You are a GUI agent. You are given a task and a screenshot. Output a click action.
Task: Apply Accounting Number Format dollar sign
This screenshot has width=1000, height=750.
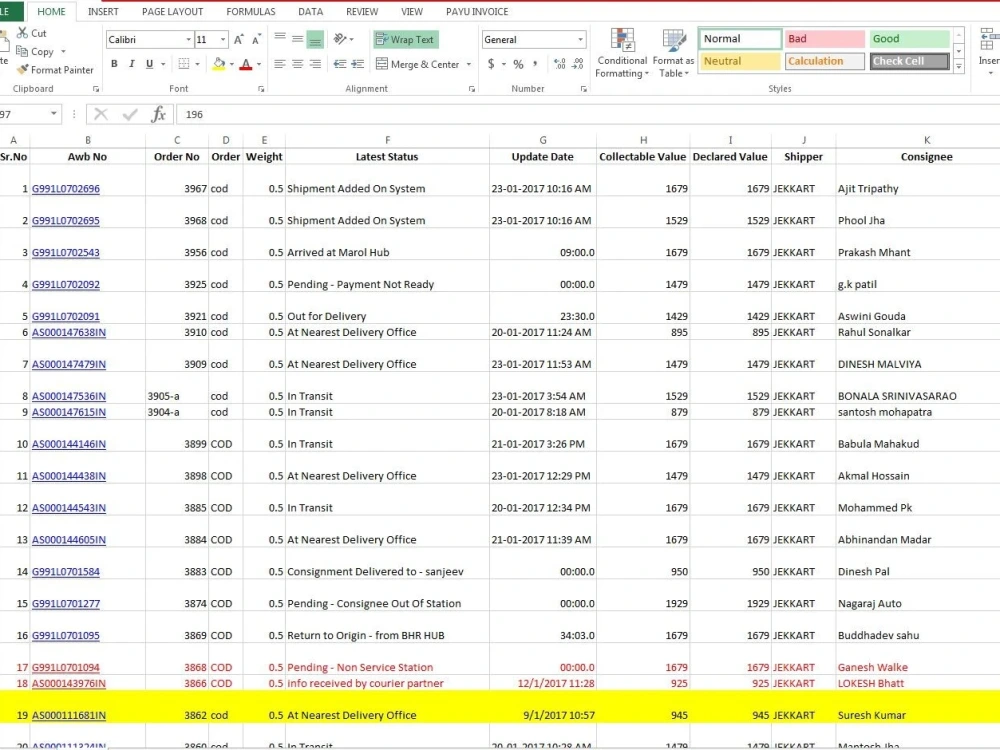coord(489,63)
